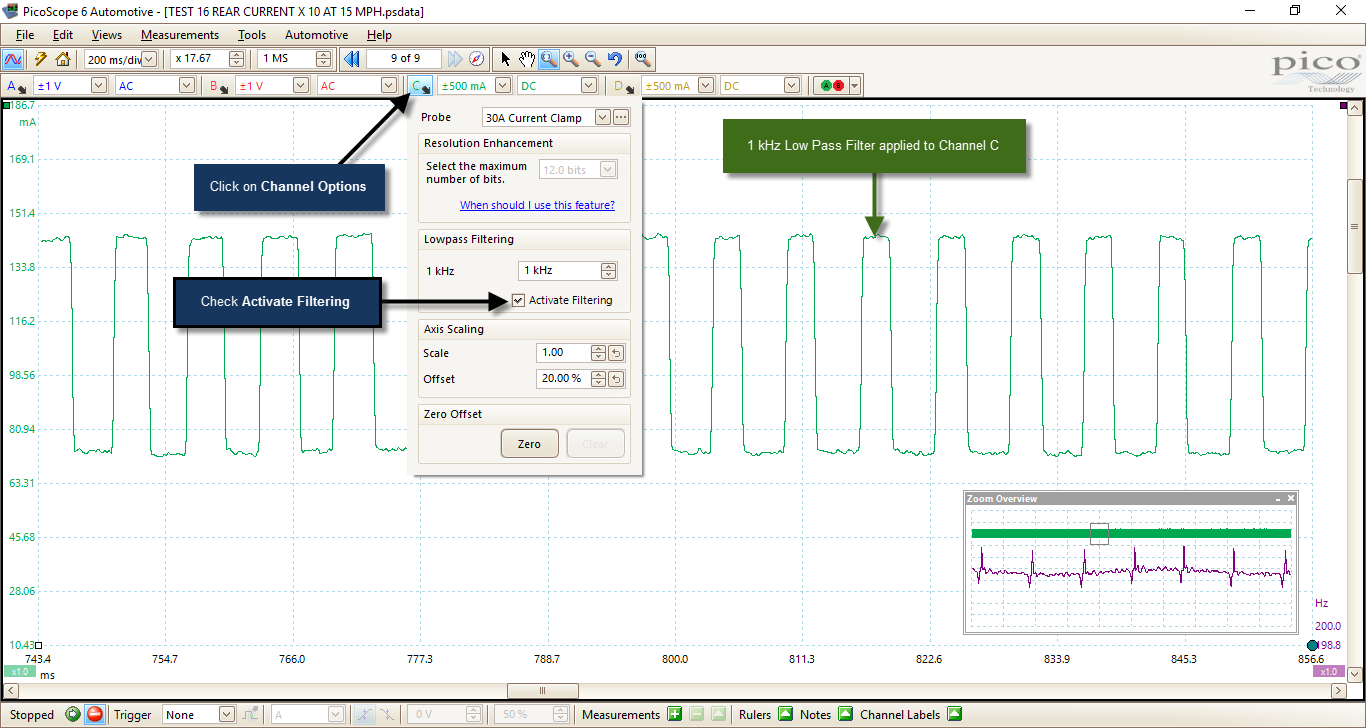Open the Buffer Navigator compass icon
The height and width of the screenshot is (728, 1366).
[x=477, y=59]
